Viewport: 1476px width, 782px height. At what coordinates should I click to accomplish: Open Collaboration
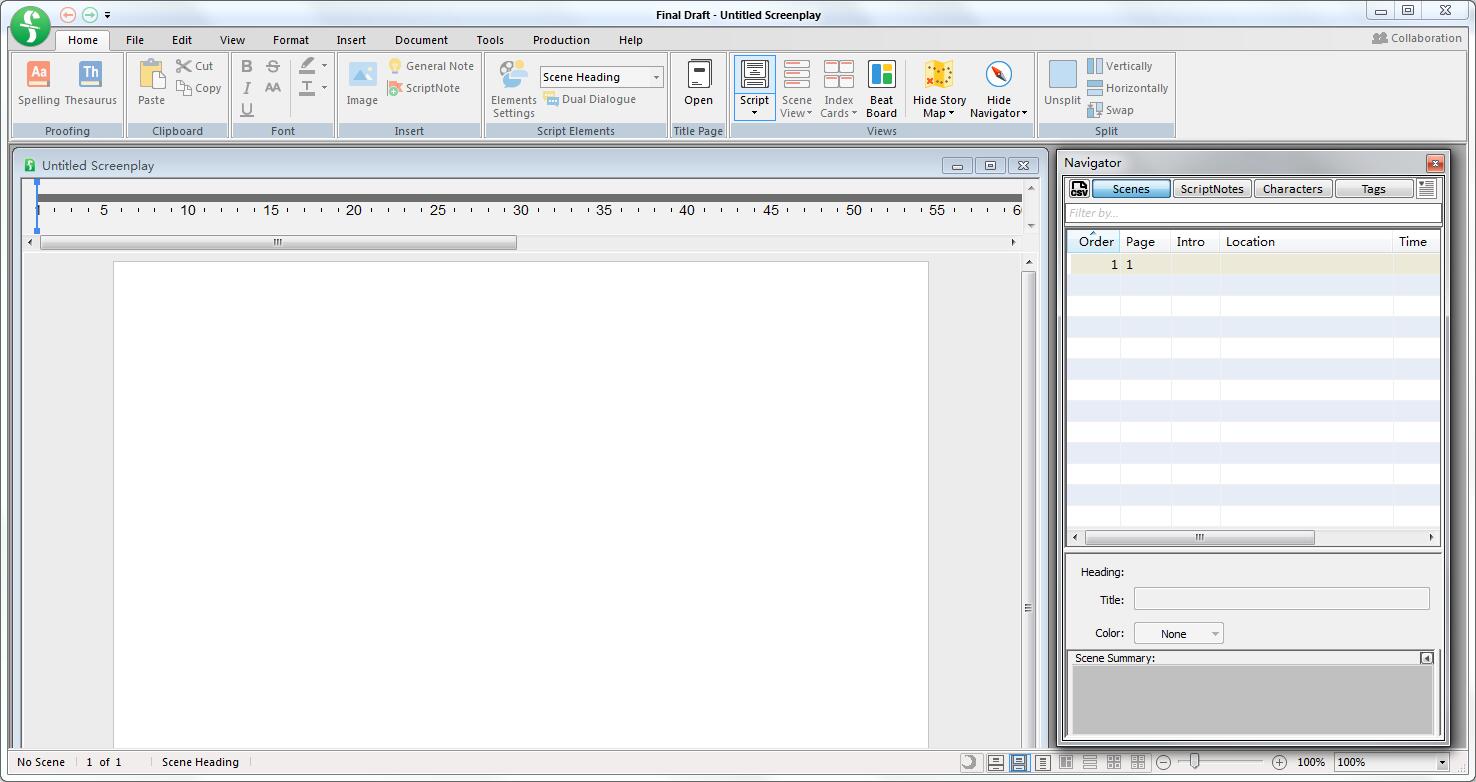pos(1417,38)
